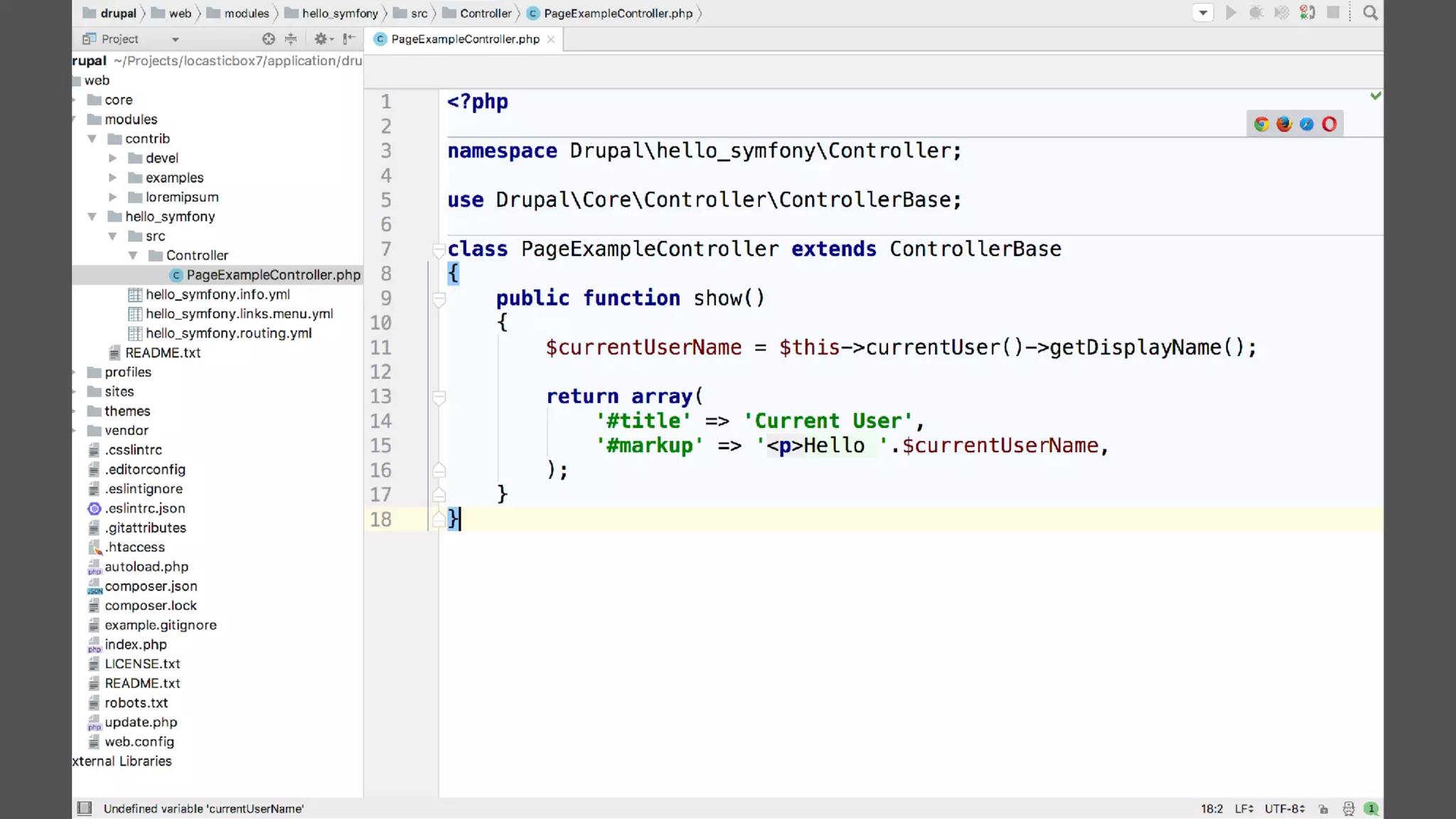Click the Search Everywhere magnifier icon

[1370, 13]
